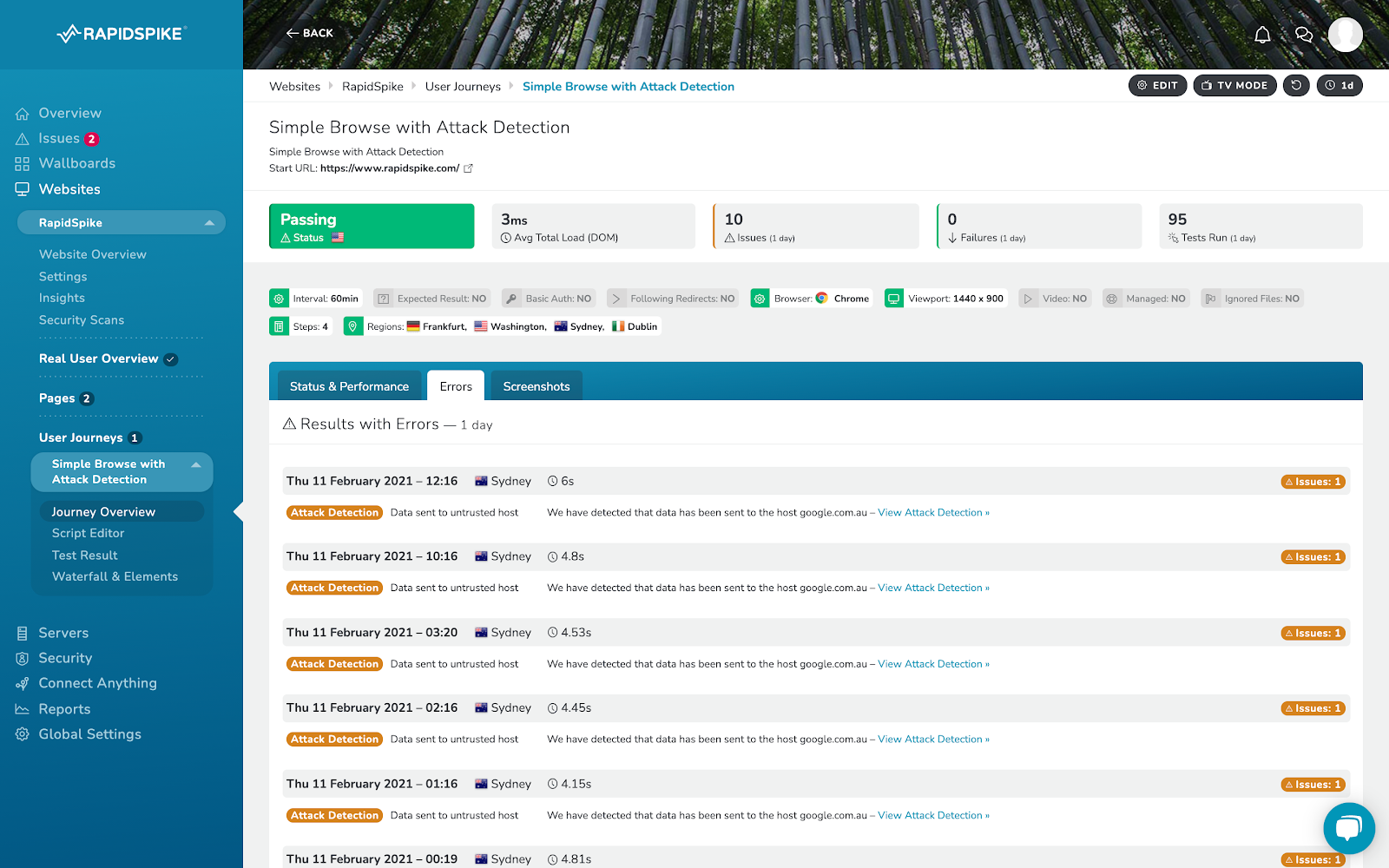Open Connect Anything in sidebar
The width and height of the screenshot is (1389, 868).
(x=97, y=684)
